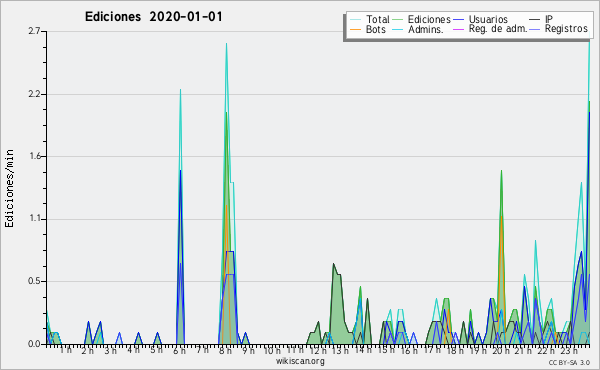Viewport: 600px width, 370px height.
Task: Click the y-axis value 1.6
Action: [x=36, y=156]
